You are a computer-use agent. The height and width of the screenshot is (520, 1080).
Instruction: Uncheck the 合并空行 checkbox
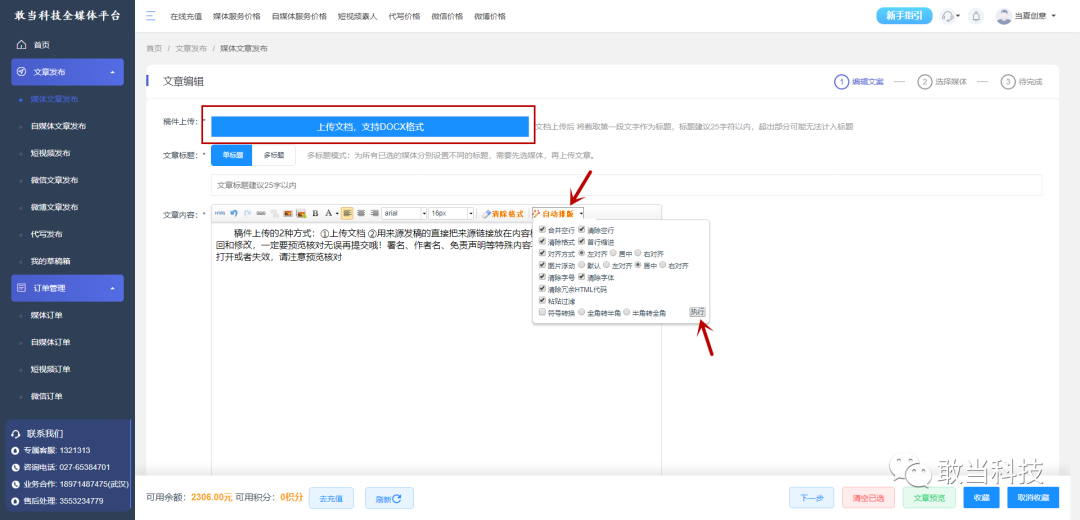point(543,230)
